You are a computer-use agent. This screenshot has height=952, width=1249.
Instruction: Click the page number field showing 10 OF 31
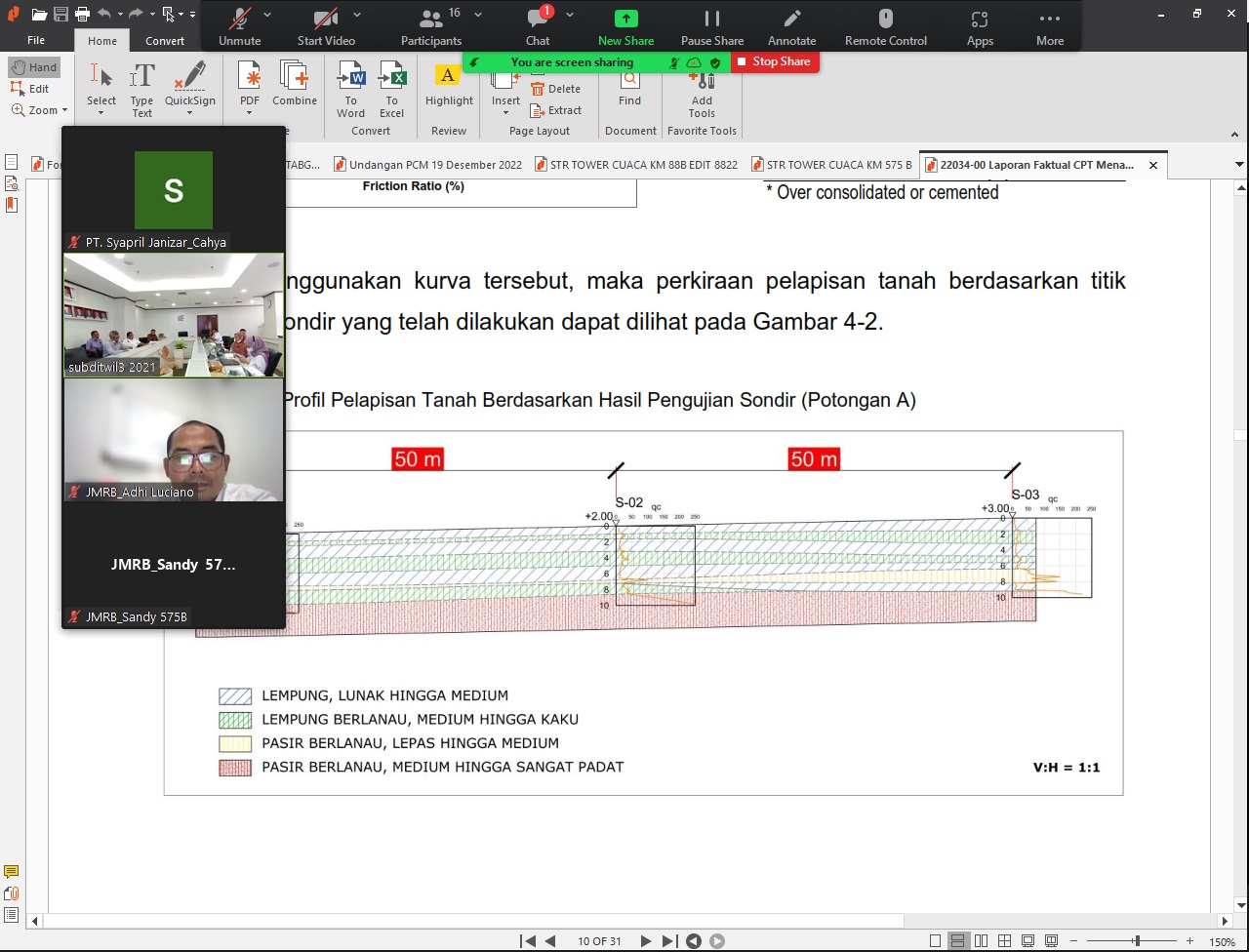[x=599, y=941]
